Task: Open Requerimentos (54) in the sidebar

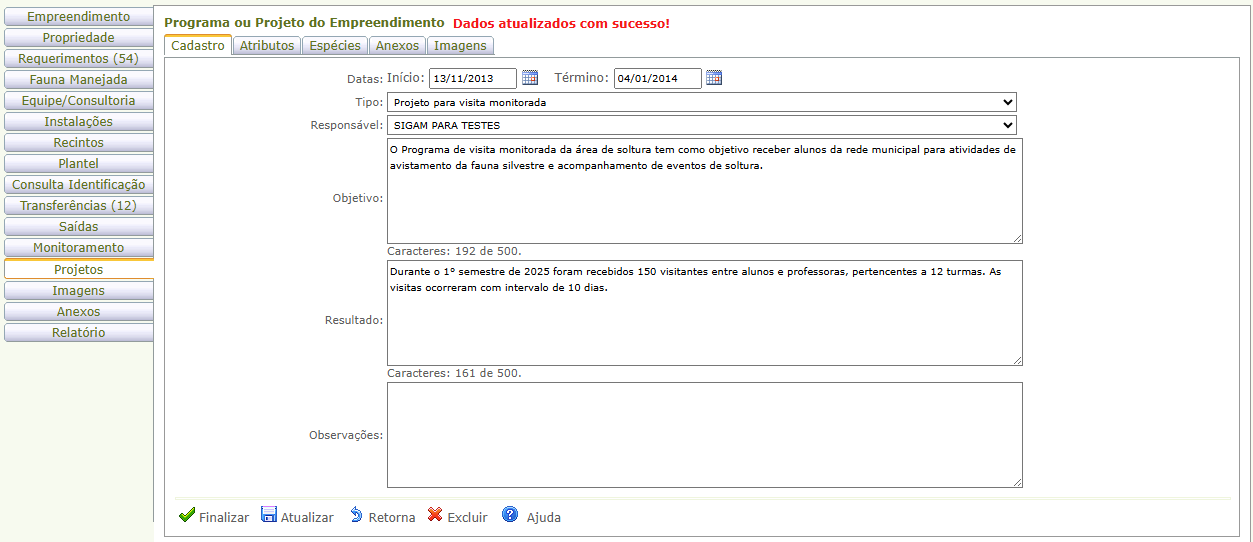Action: coord(78,59)
